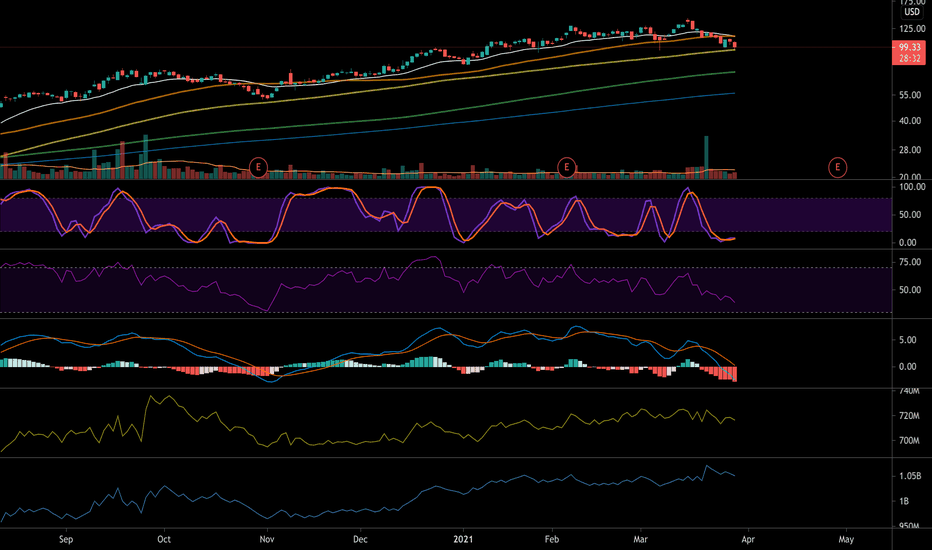Viewport: 932px width, 550px height.
Task: Click the 125.00 price axis label
Action: [912, 29]
